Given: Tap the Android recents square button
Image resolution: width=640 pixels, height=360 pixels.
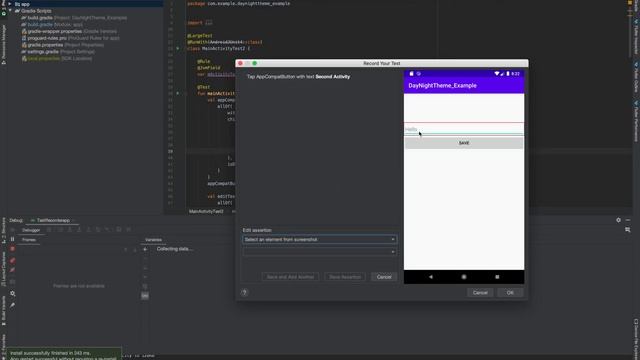Looking at the screenshot, I should pos(497,277).
